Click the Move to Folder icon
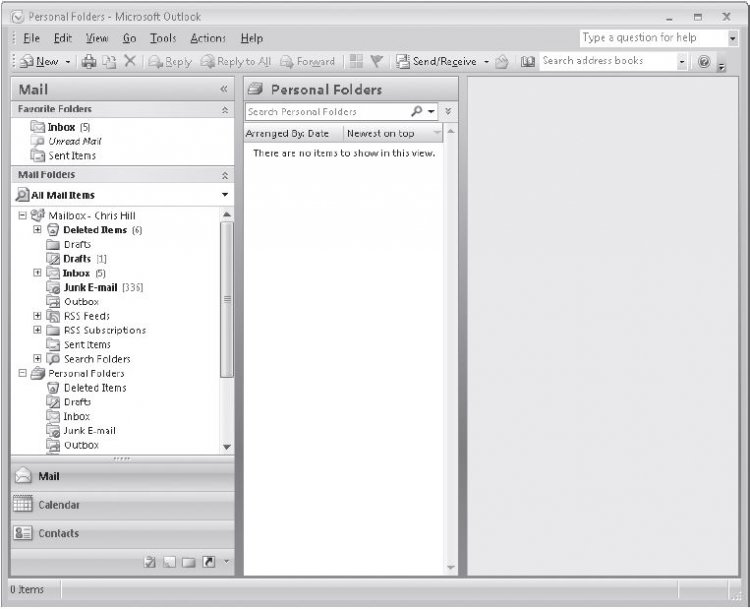This screenshot has width=750, height=610. [110, 62]
